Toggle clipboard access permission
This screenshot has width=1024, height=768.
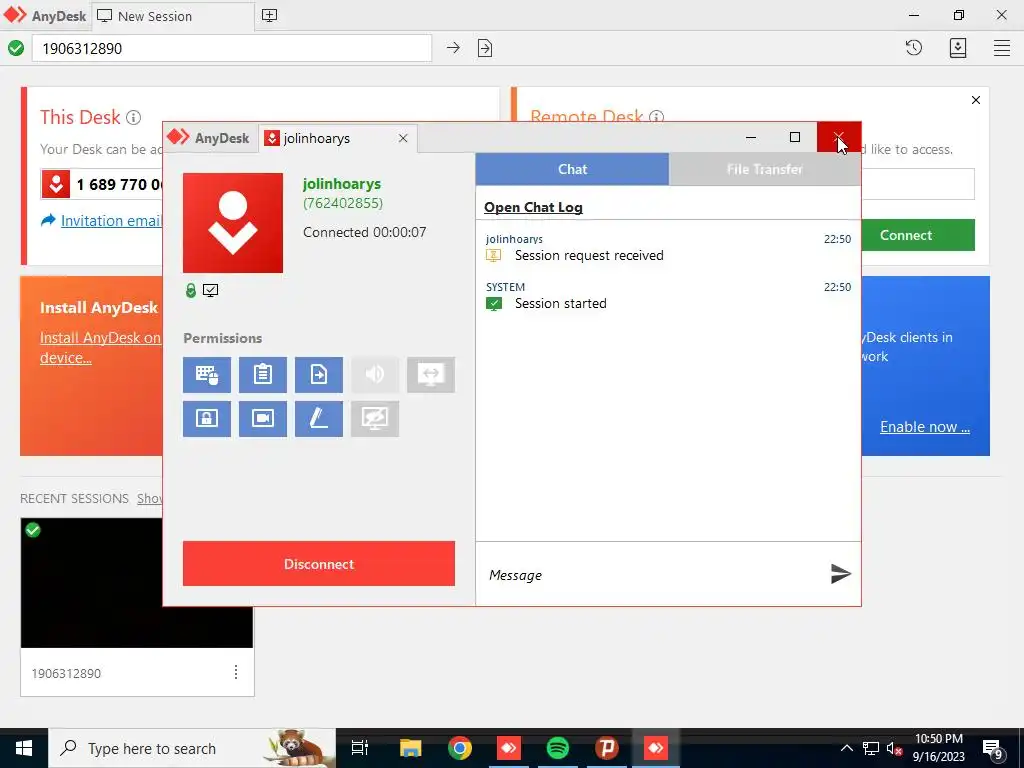coord(263,375)
